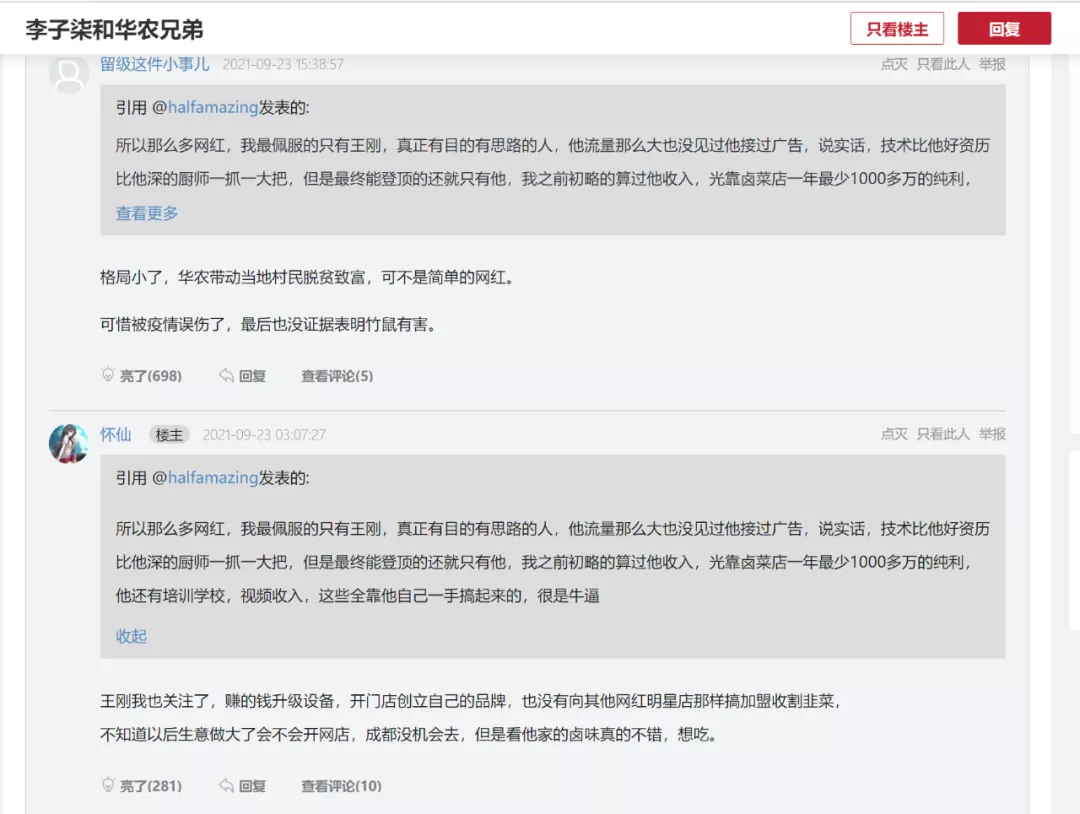The height and width of the screenshot is (814, 1080).
Task: Click text line starting 不知道以后生意做大了
Action: (x=412, y=734)
